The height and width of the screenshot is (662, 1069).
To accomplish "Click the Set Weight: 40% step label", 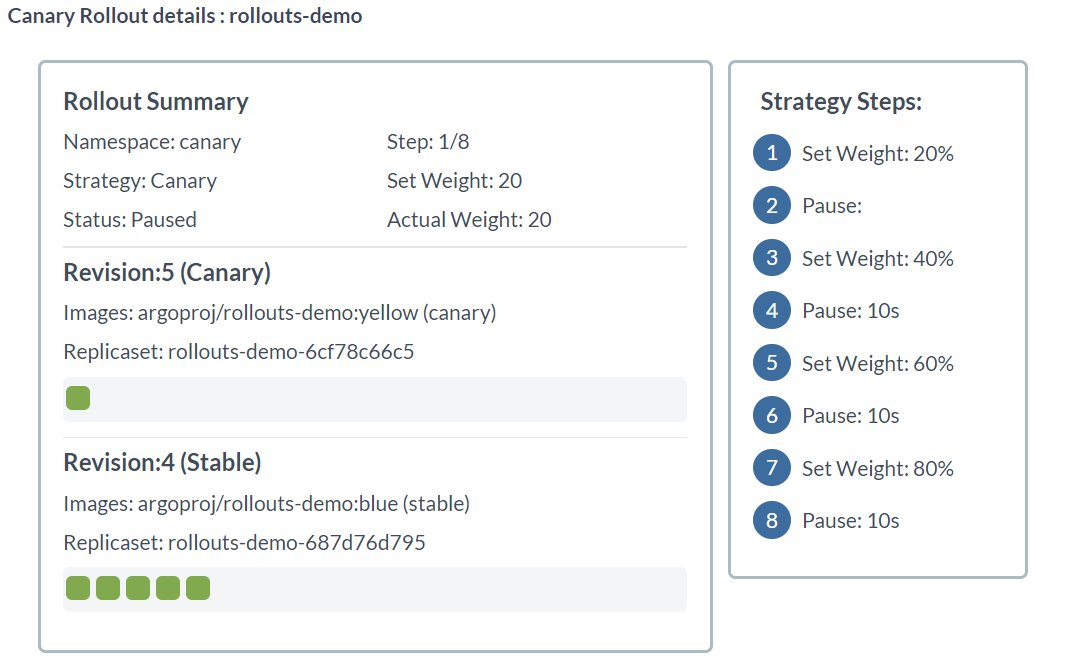I will coord(877,259).
